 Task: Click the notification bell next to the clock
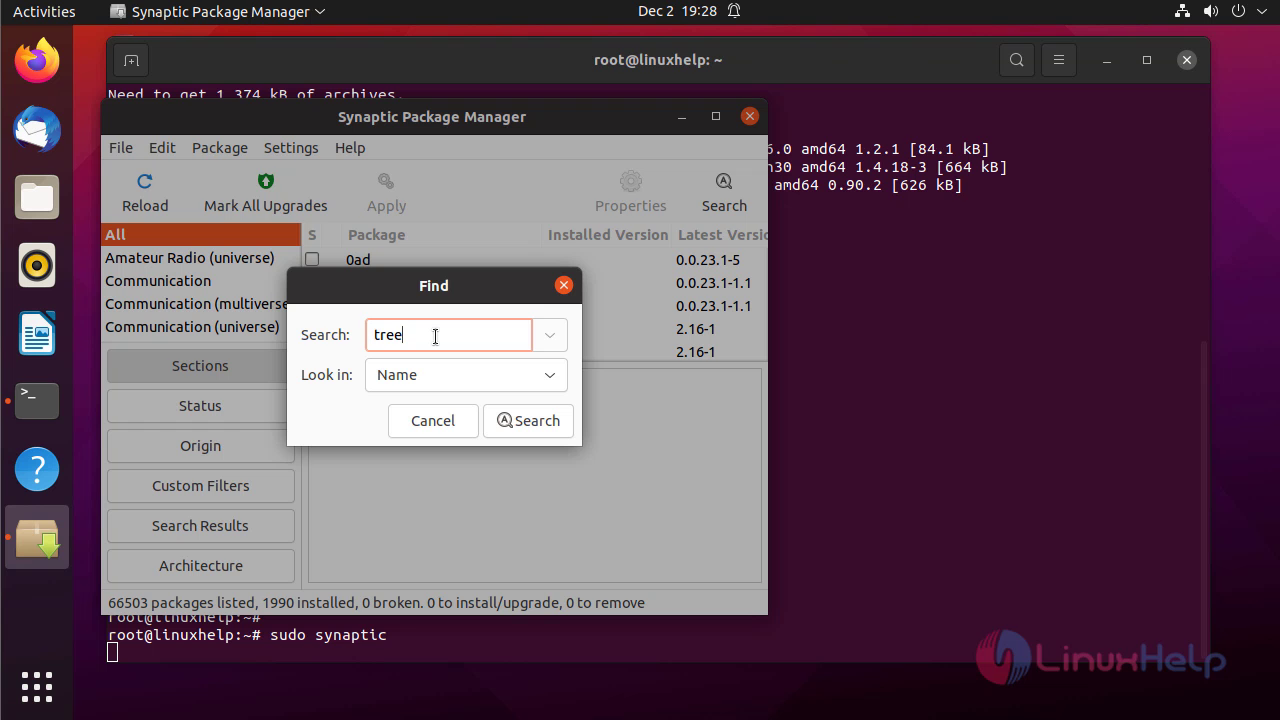(734, 12)
